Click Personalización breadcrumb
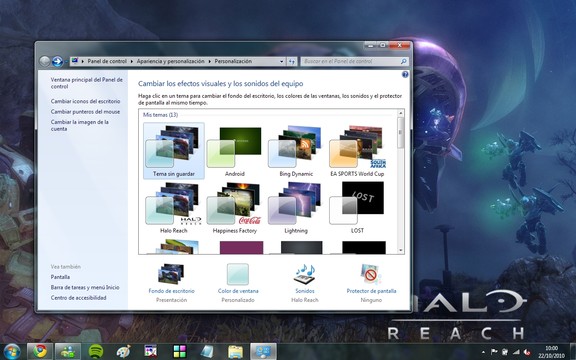This screenshot has height=360, width=576. pos(233,61)
